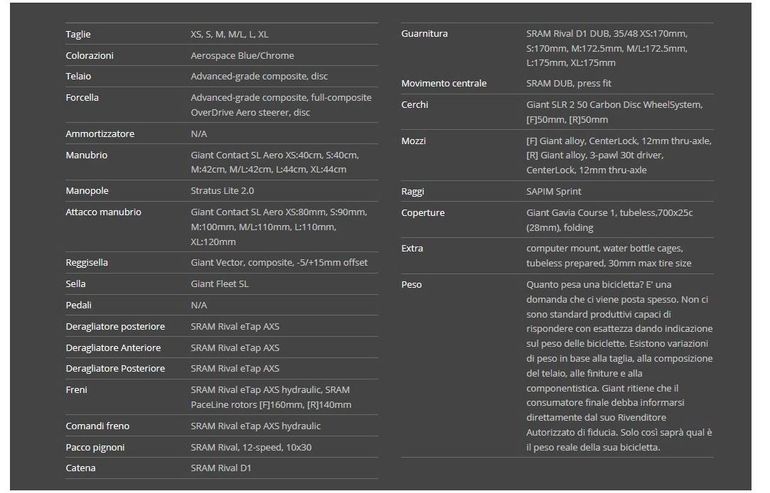Image resolution: width=770 pixels, height=493 pixels.
Task: Select the Peso row label
Action: tap(412, 284)
